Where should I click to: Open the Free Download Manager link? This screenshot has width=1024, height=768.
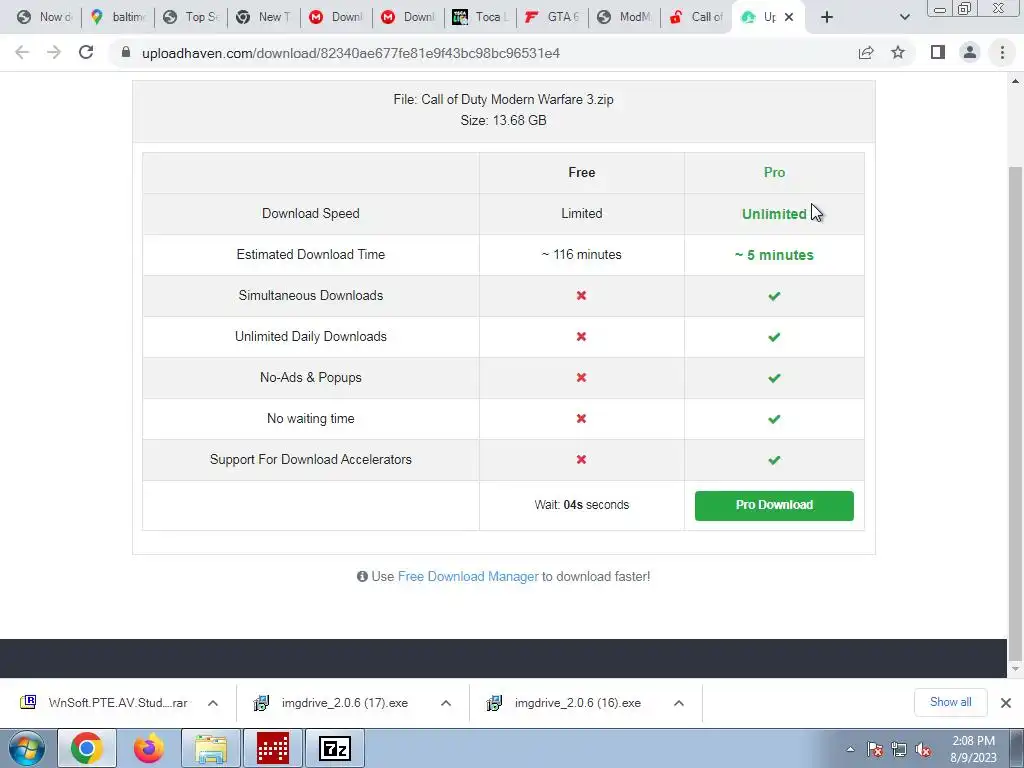coord(468,577)
